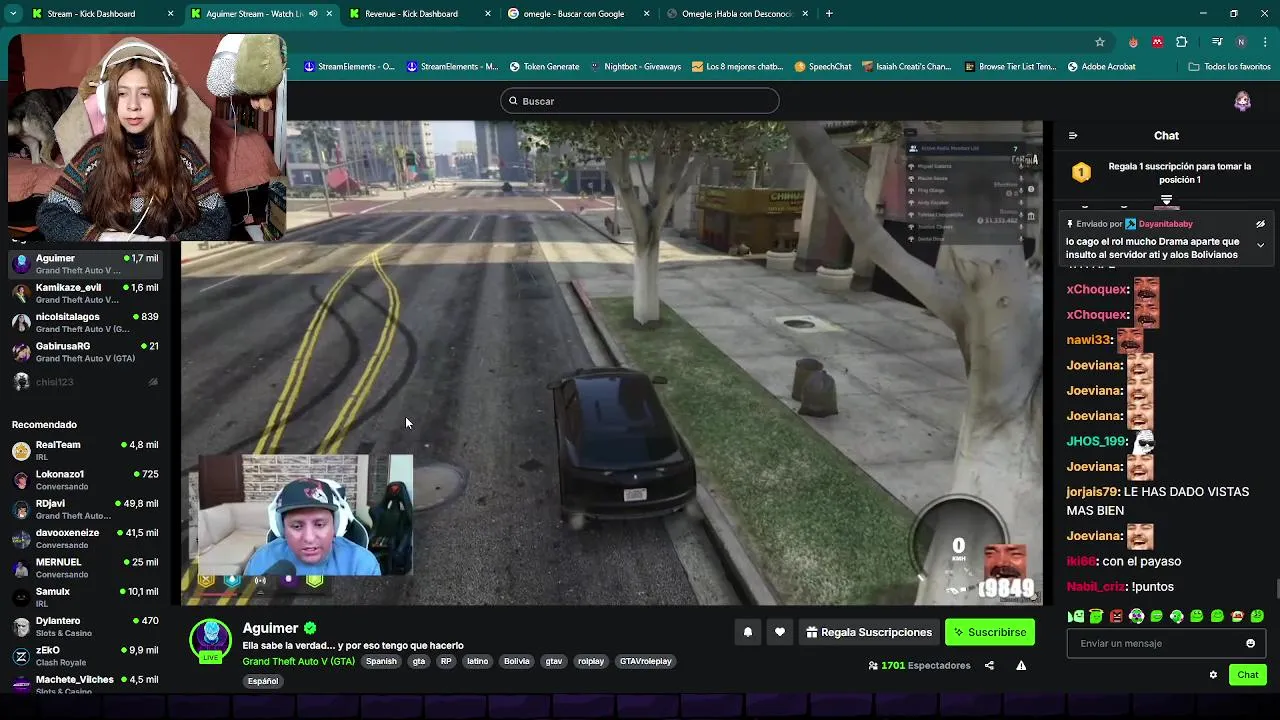Open Dylantero recommended channel
This screenshot has width=1280, height=720.
click(x=85, y=626)
